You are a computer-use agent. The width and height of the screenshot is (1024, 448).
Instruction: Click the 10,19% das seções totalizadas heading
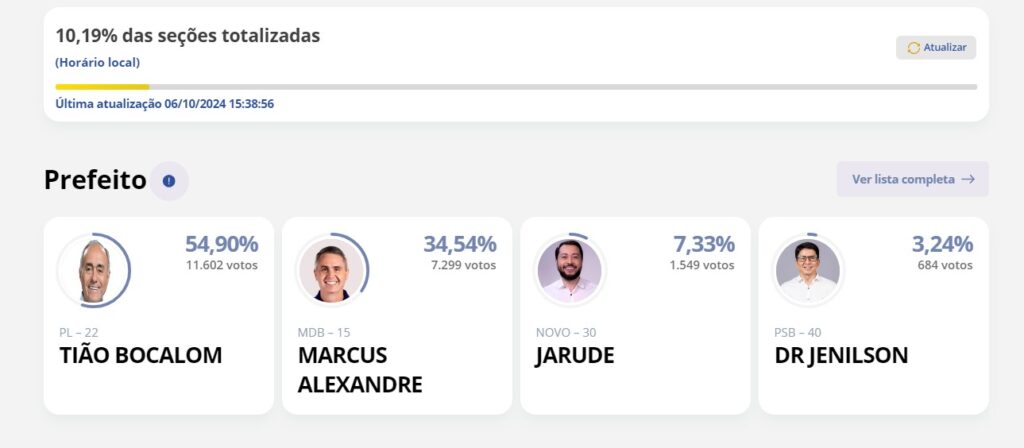coord(187,36)
